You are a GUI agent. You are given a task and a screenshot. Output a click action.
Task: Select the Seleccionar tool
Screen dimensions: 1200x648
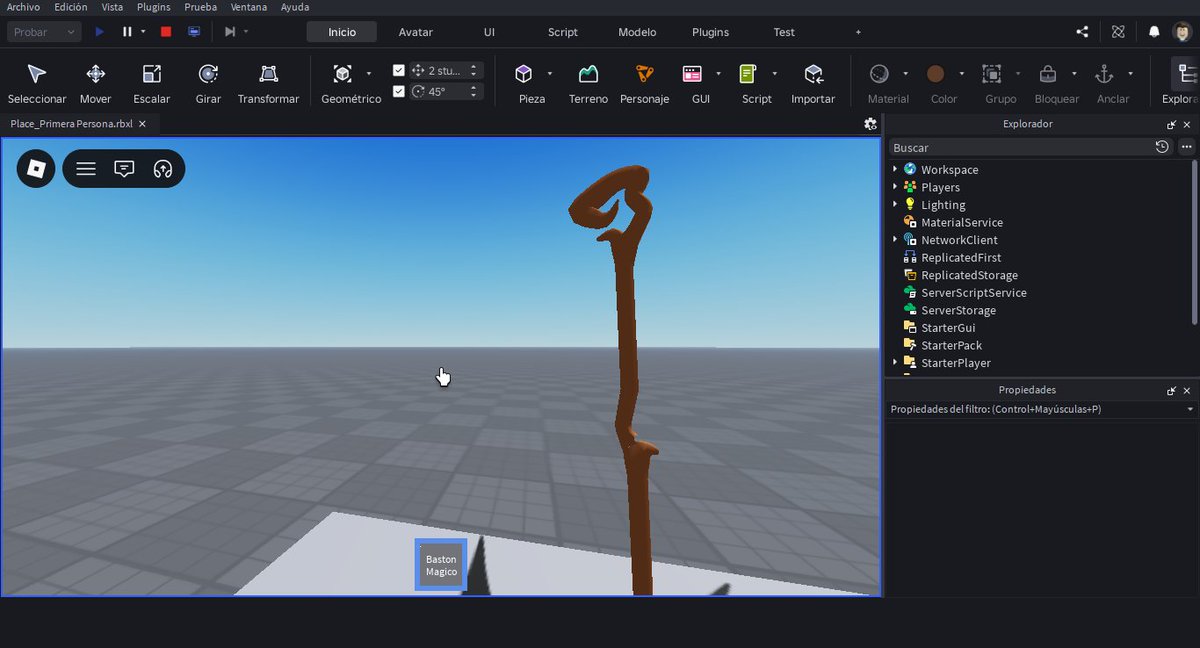click(37, 84)
